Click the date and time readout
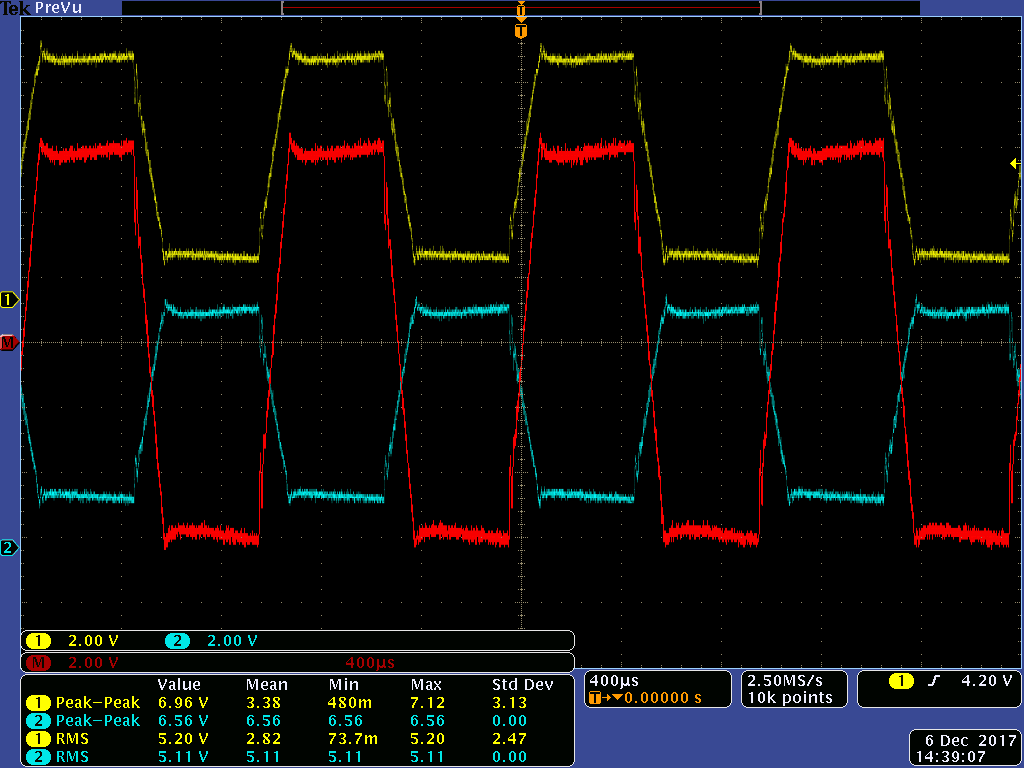1024x768 pixels. [964, 748]
